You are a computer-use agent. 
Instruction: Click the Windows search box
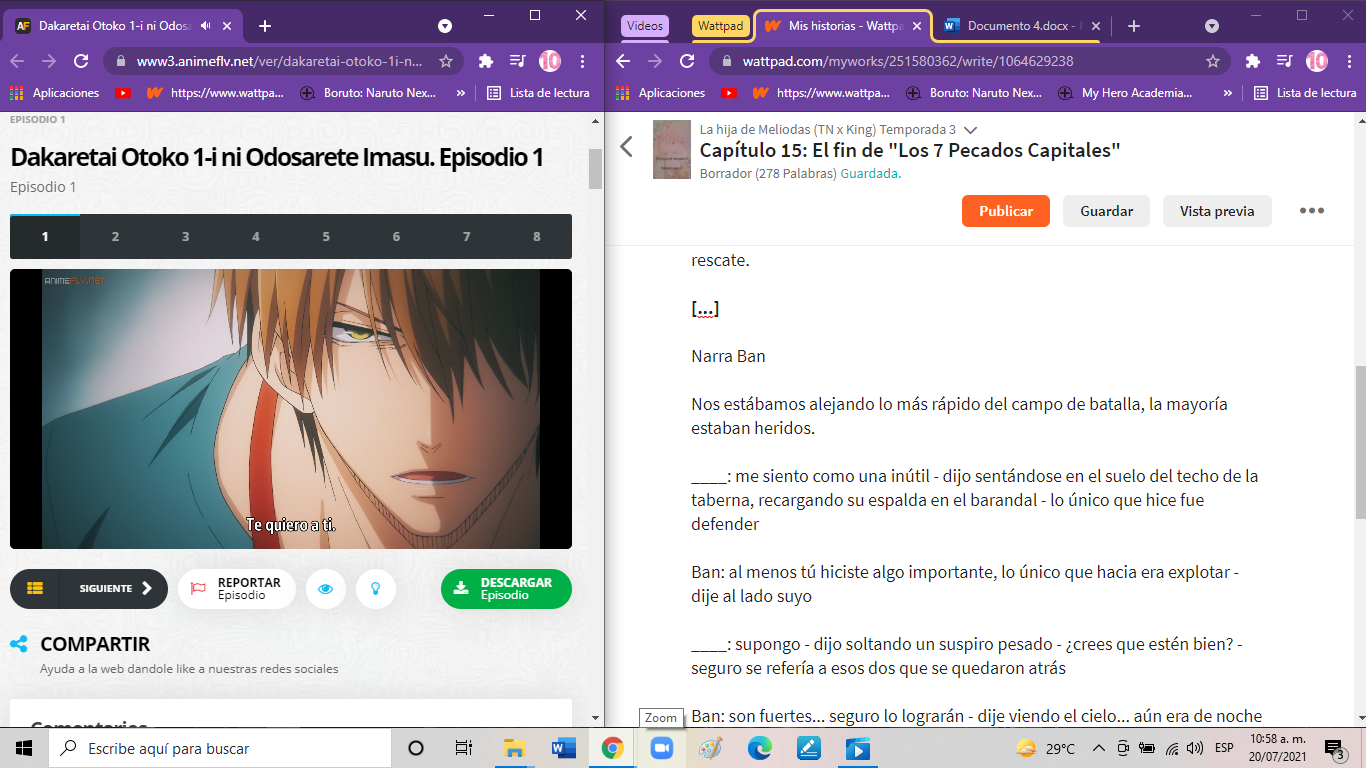point(220,748)
